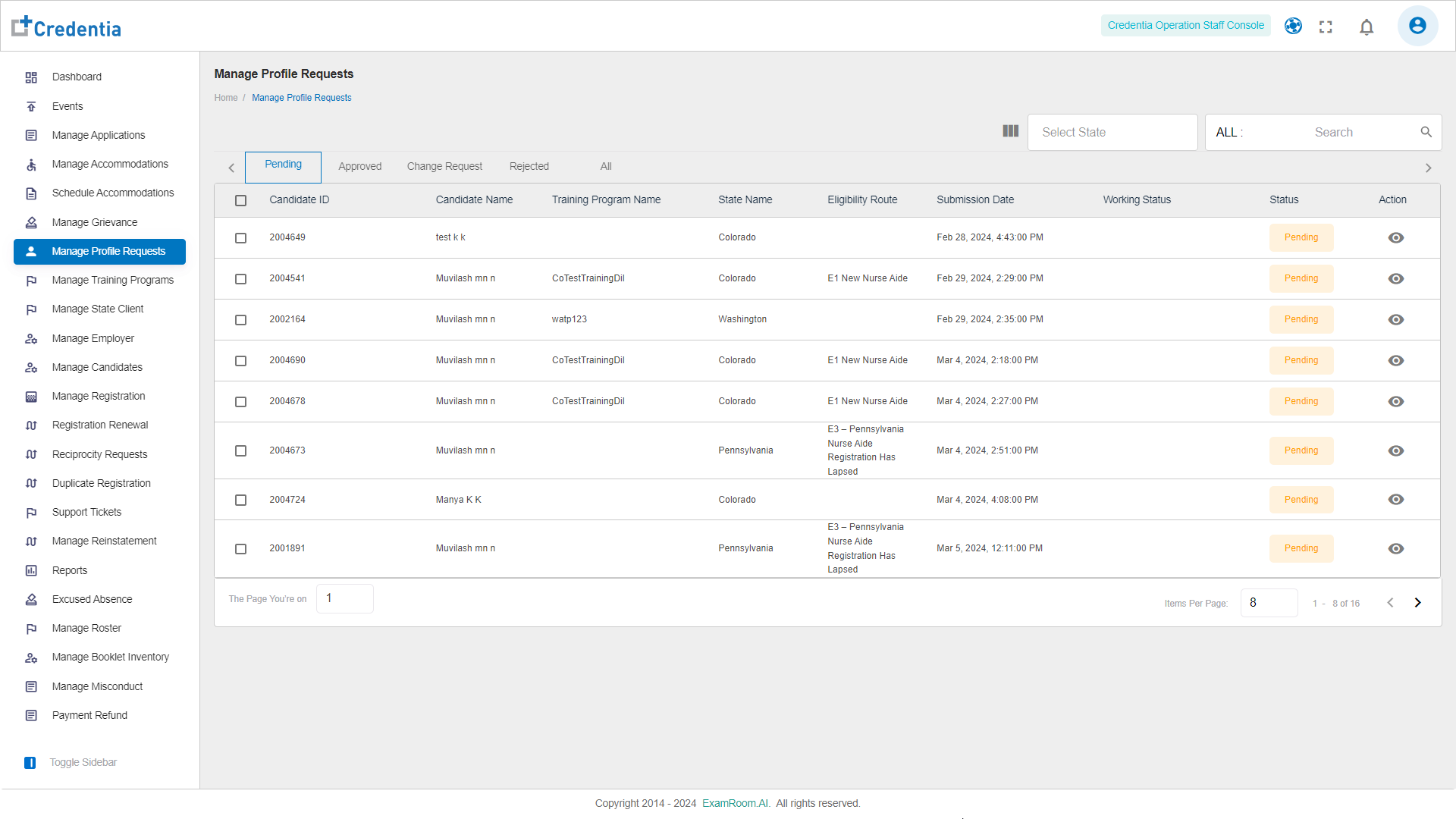Click the globe icon in header

click(1293, 26)
